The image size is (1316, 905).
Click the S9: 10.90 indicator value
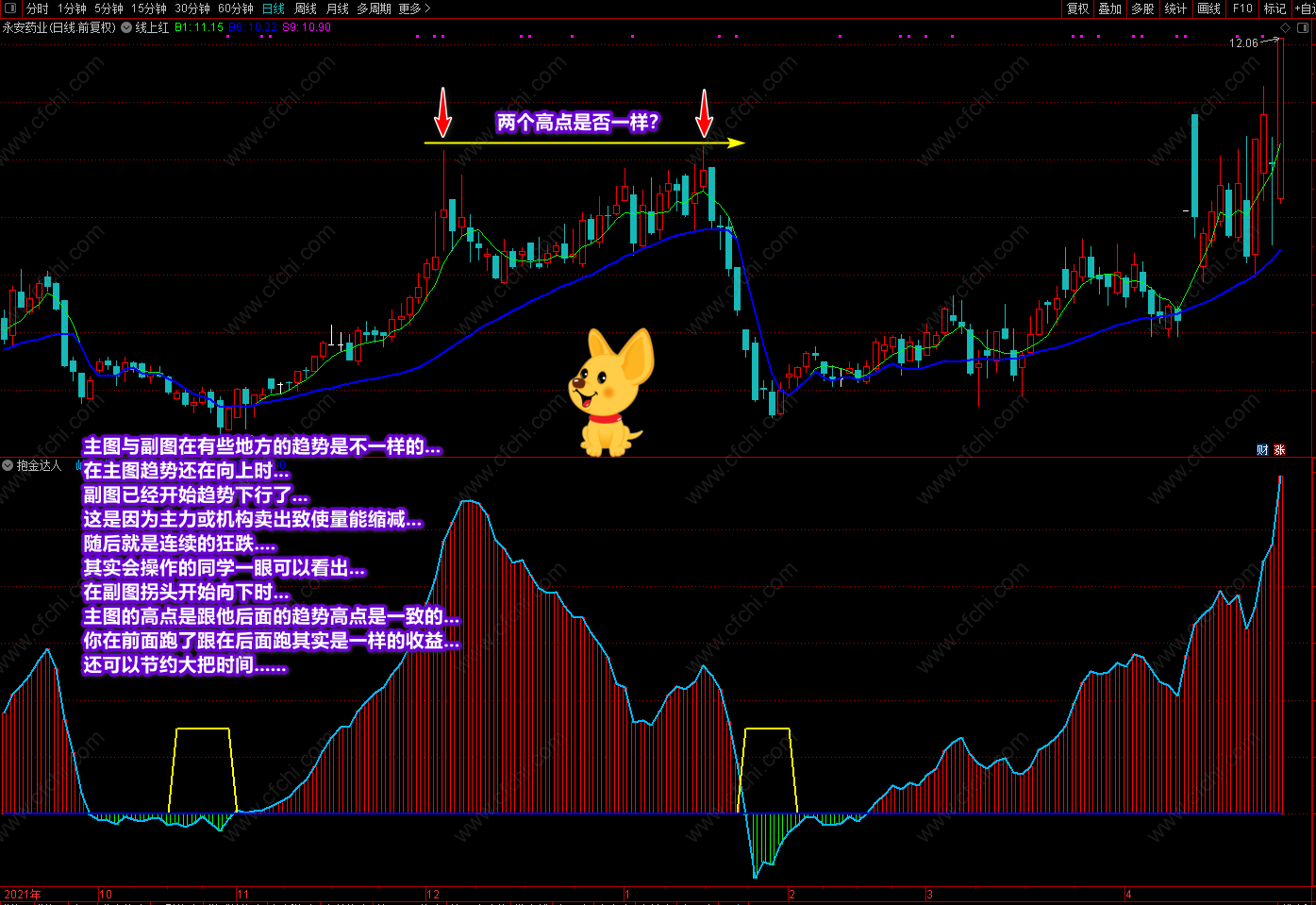[x=307, y=27]
